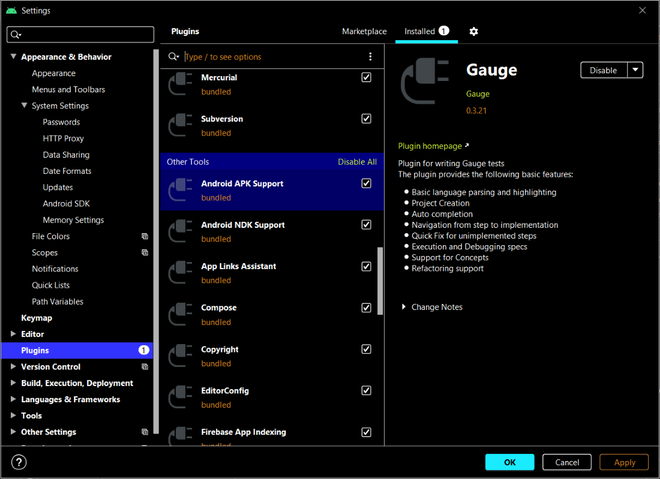
Task: Uncheck the Mercurial plugin checkbox
Action: coord(366,77)
